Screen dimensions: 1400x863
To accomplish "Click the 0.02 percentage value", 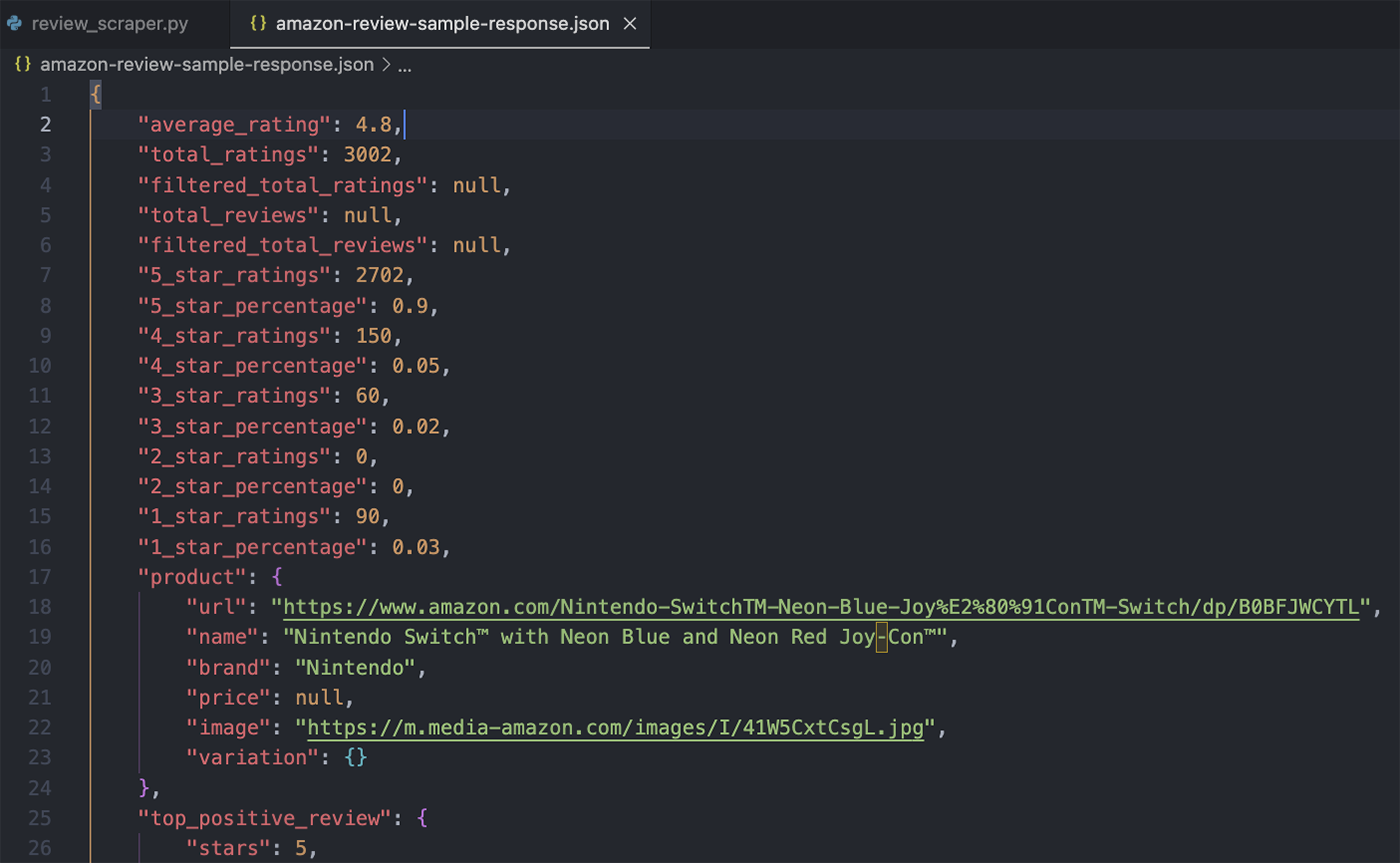I will [x=416, y=426].
